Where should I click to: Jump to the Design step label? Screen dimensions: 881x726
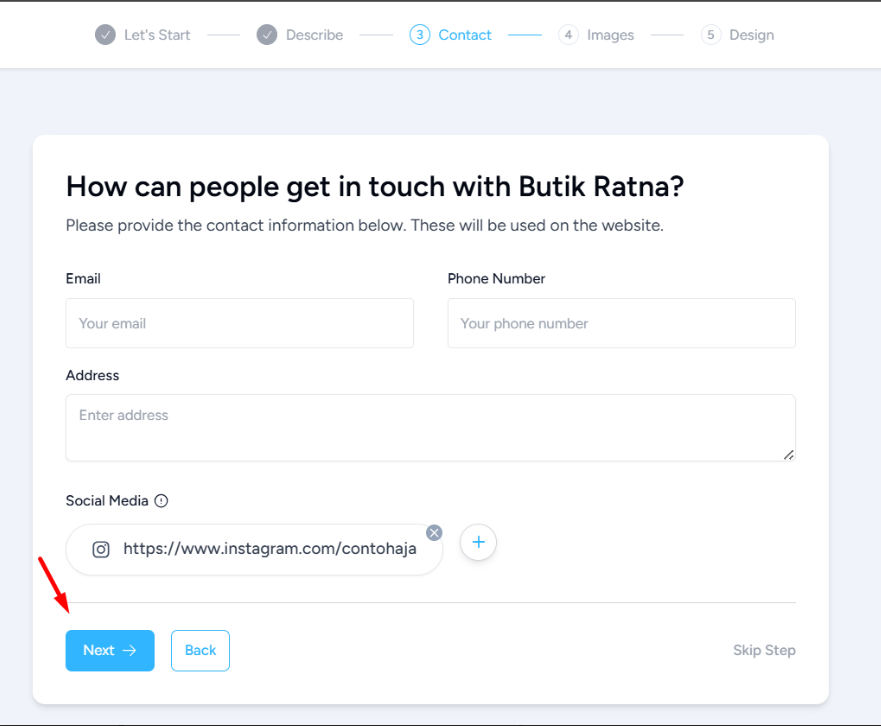(x=751, y=35)
